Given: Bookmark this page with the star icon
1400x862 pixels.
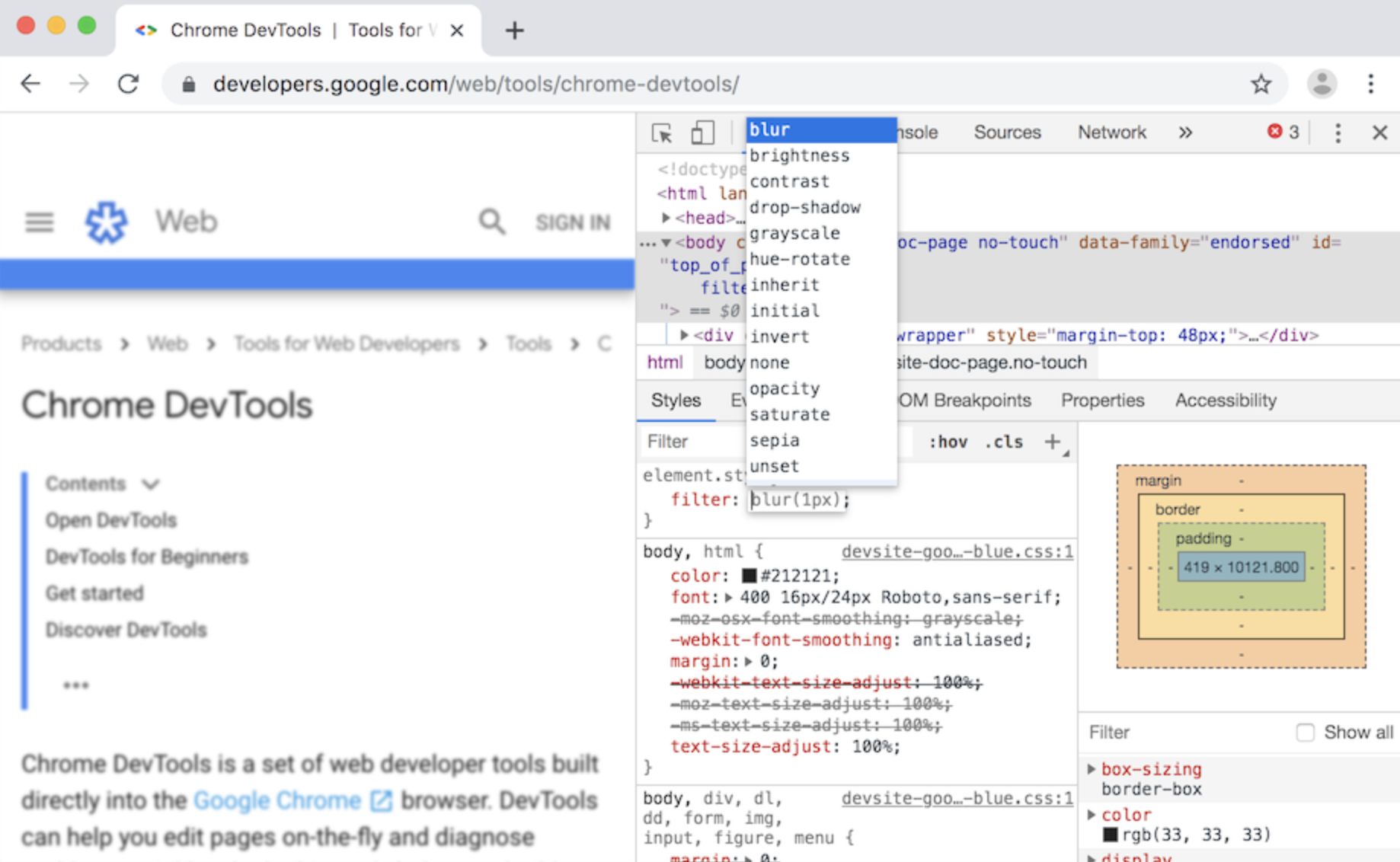Looking at the screenshot, I should pyautogui.click(x=1261, y=84).
